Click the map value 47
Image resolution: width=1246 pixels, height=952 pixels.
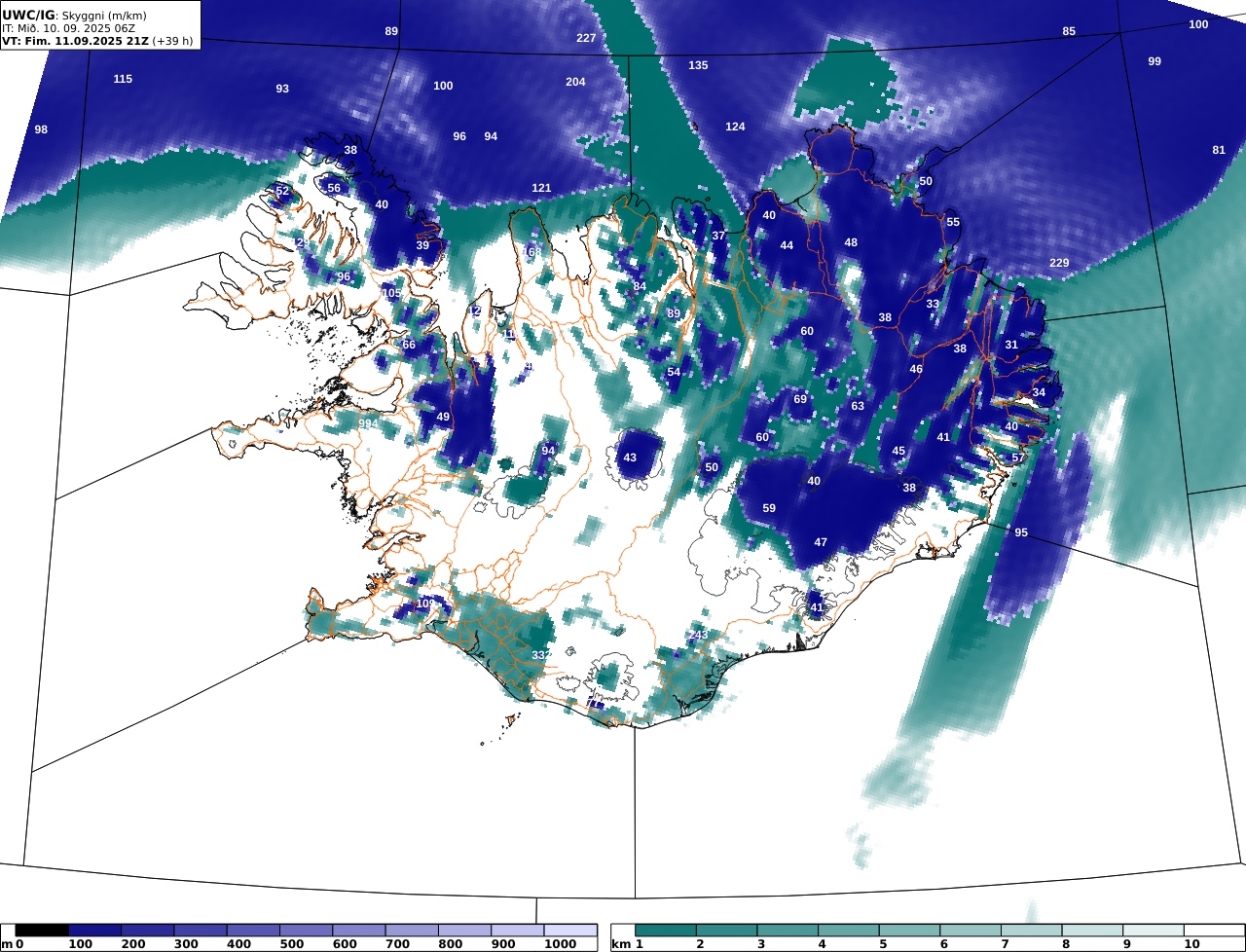point(821,542)
